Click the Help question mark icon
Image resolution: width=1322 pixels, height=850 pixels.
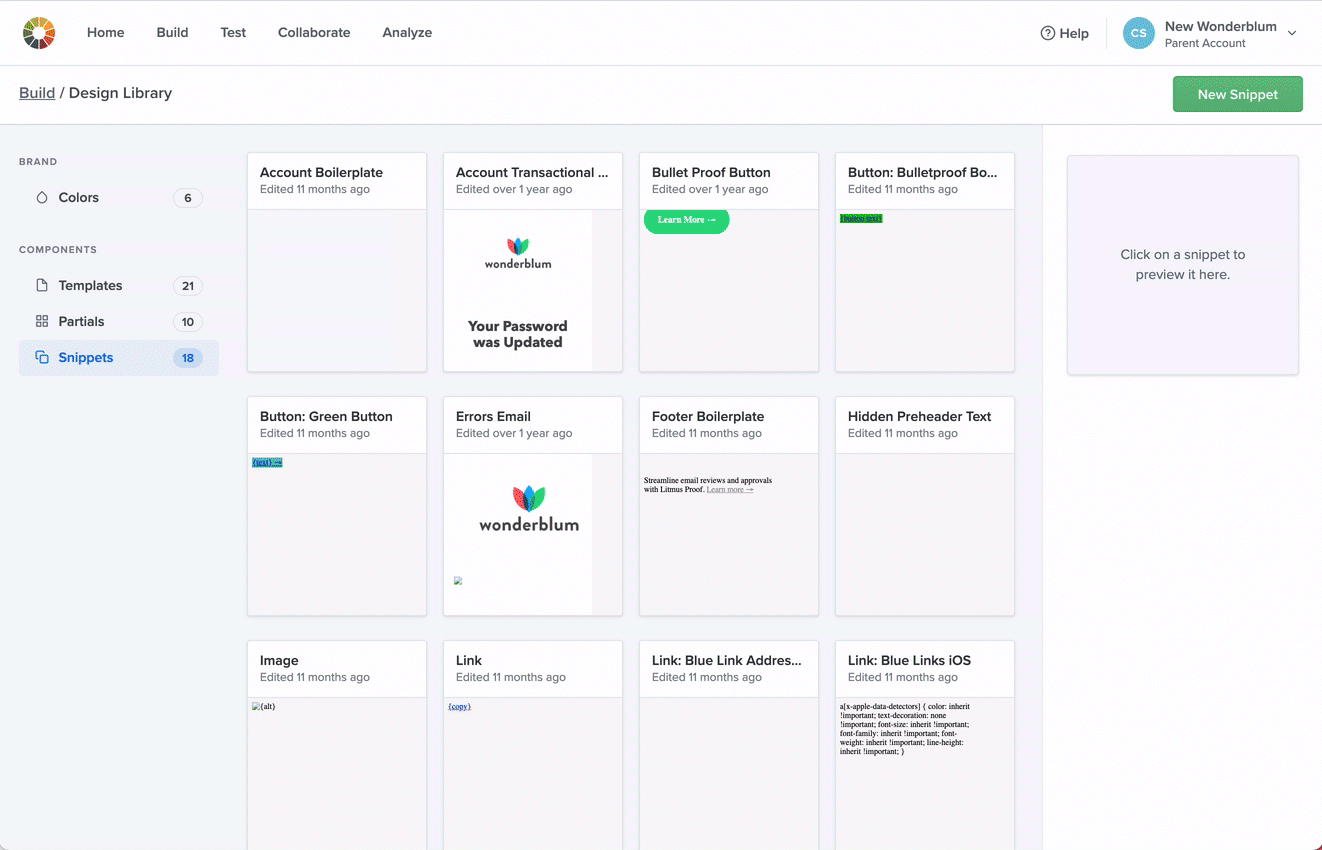pyautogui.click(x=1048, y=33)
